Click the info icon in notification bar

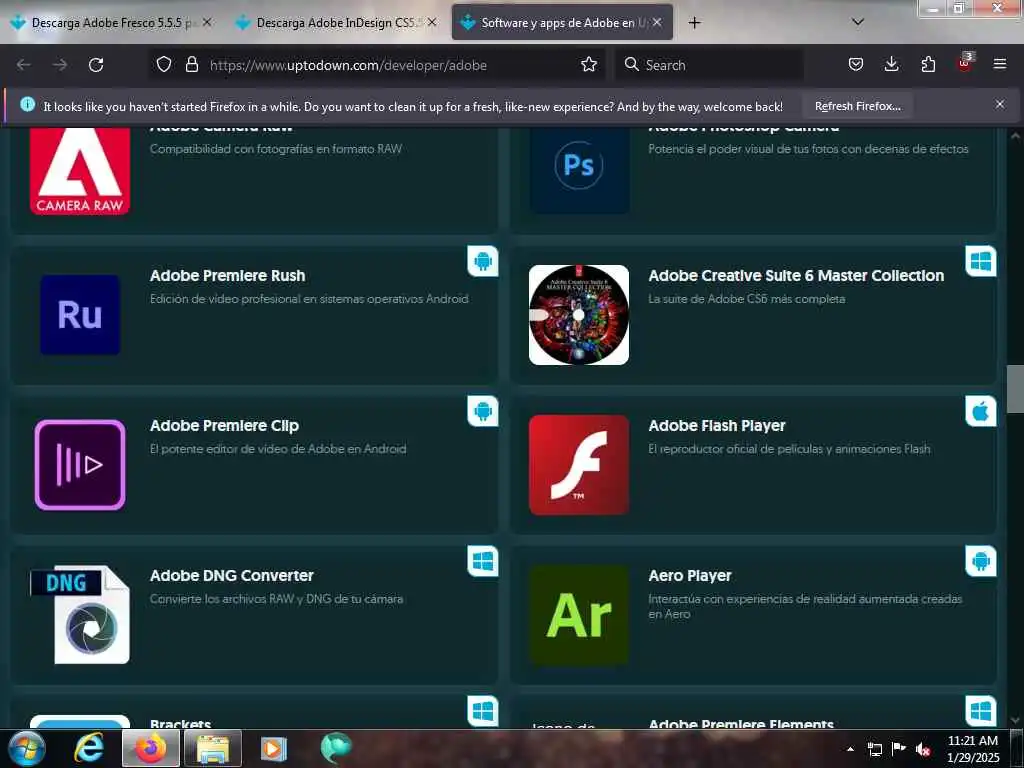(x=27, y=104)
